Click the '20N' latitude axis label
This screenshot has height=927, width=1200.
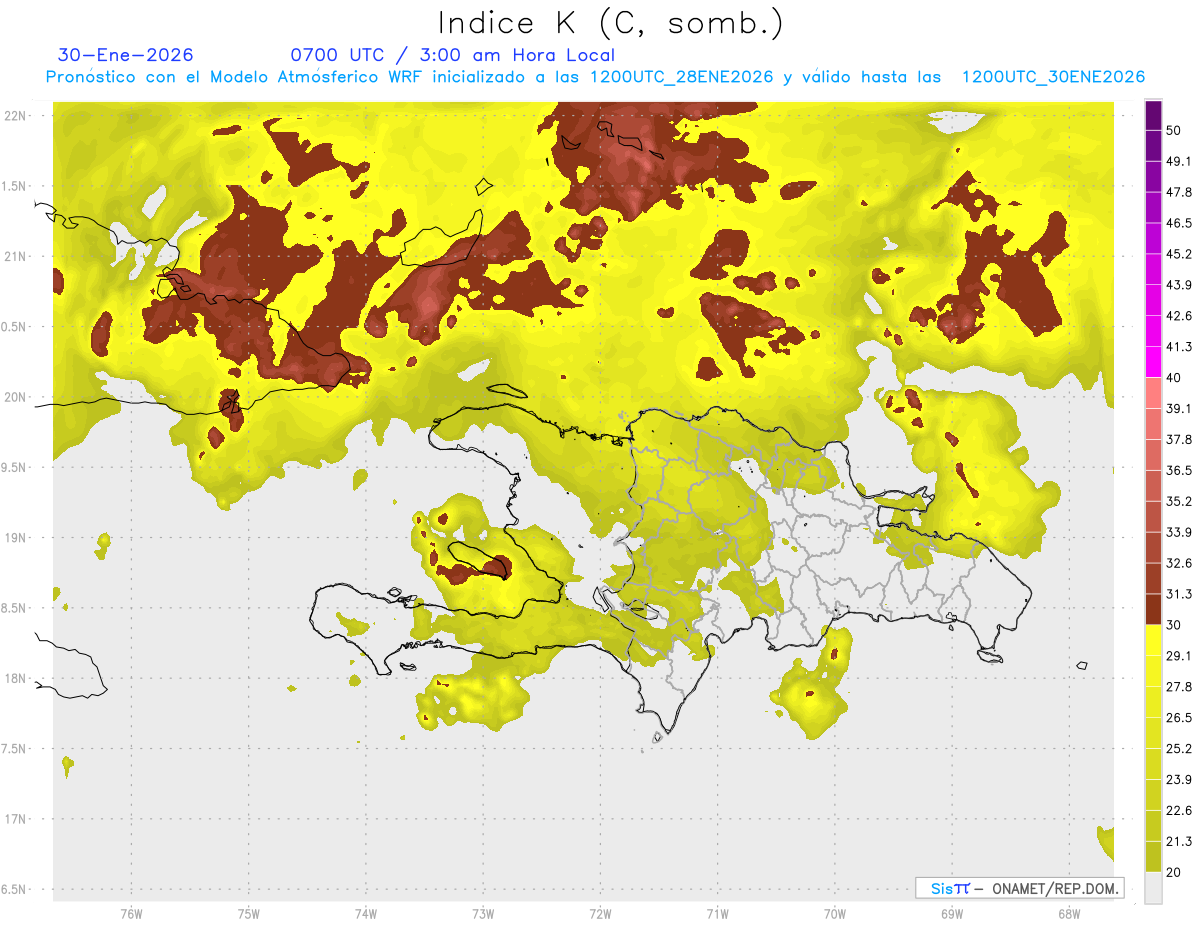(x=17, y=397)
